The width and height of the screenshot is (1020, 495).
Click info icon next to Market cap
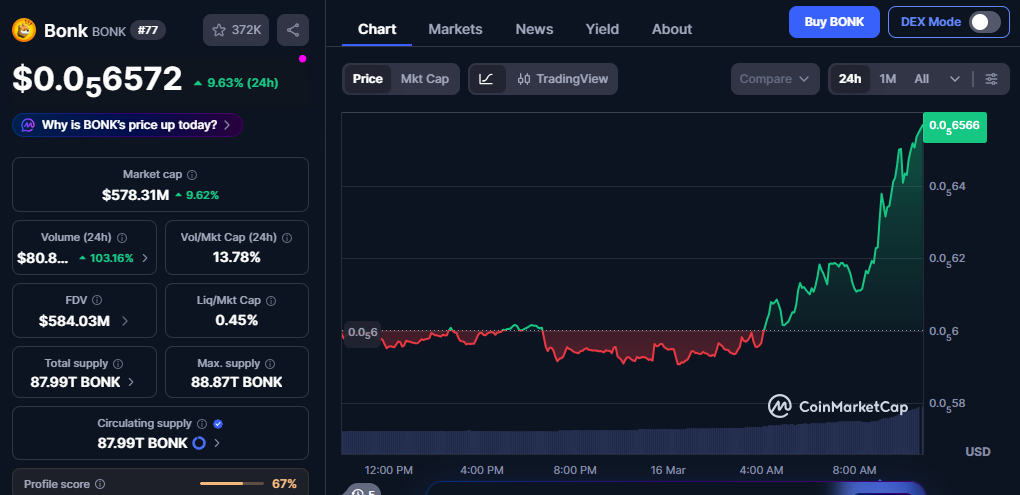pyautogui.click(x=193, y=175)
